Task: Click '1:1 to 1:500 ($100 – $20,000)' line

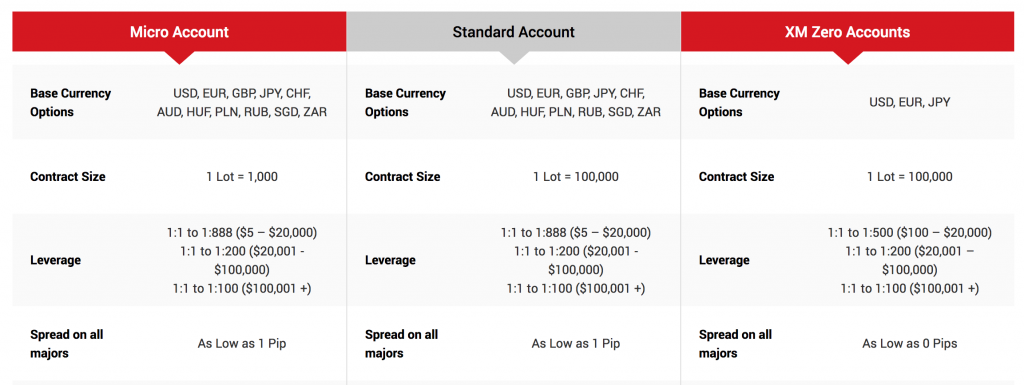Action: (x=910, y=233)
